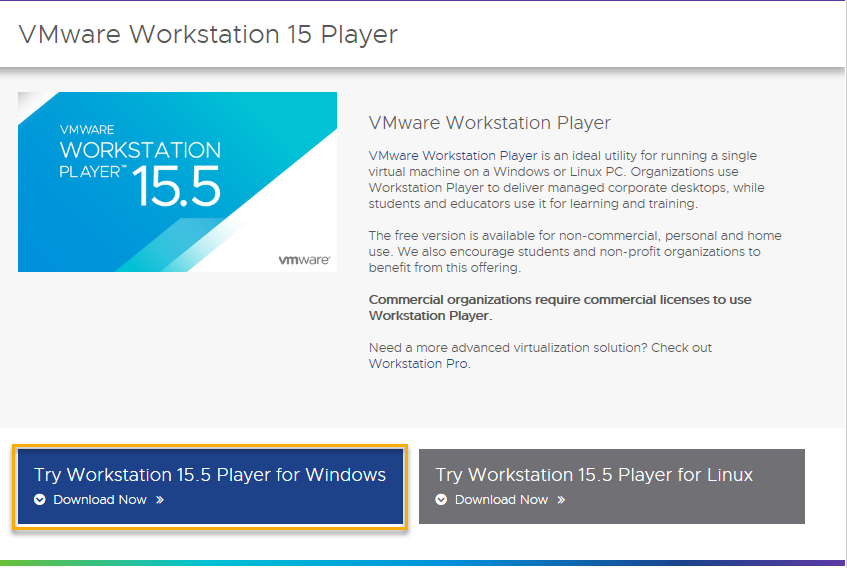Screen dimensions: 847x568
Task: Open Try Workstation 15.5 Player for Windows
Action: coord(210,486)
